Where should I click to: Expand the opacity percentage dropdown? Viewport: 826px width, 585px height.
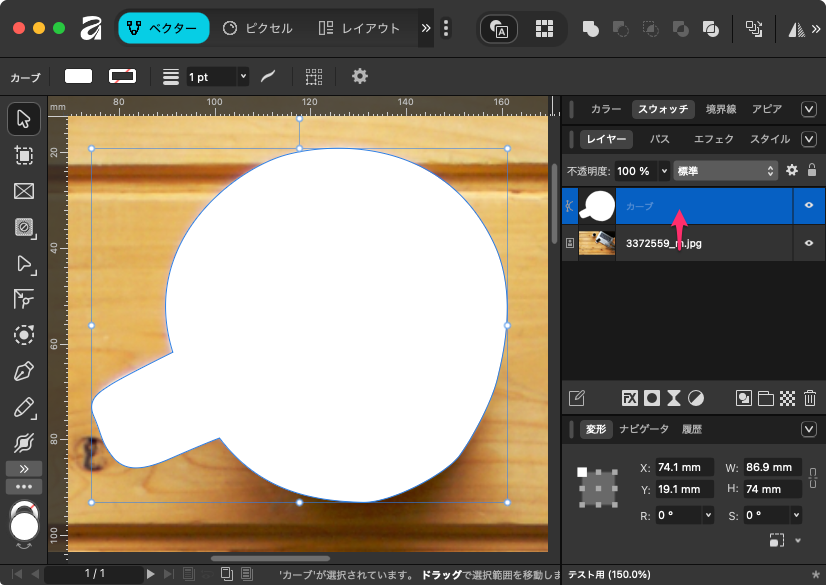click(x=664, y=171)
